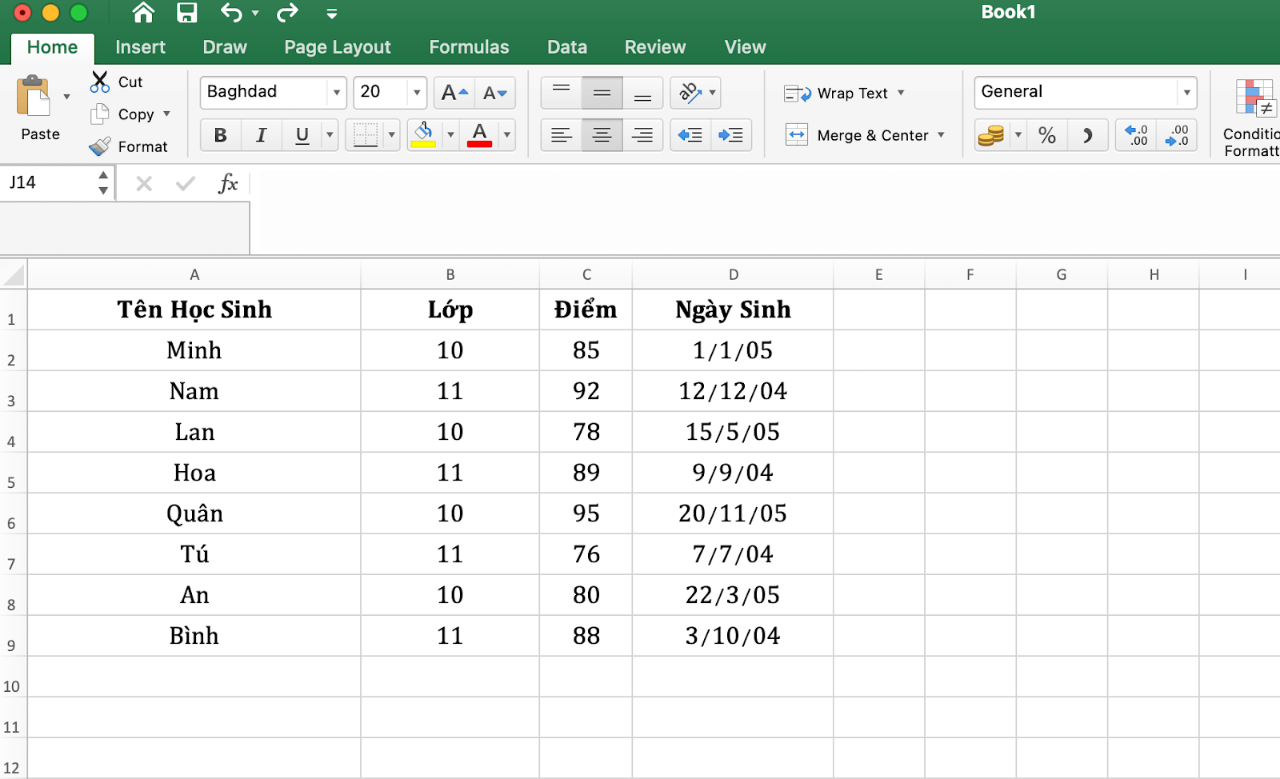Click Select All corner triangle

pyautogui.click(x=13, y=274)
